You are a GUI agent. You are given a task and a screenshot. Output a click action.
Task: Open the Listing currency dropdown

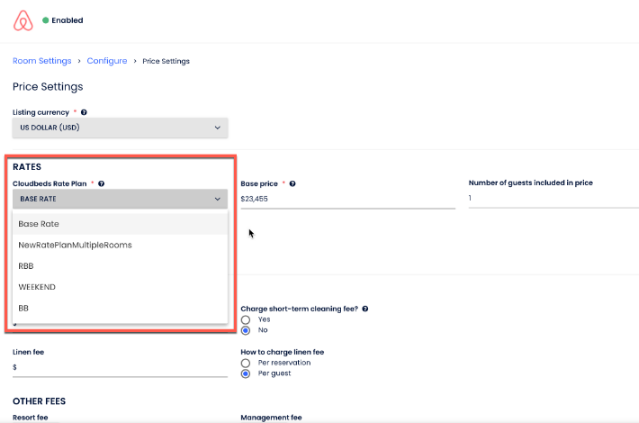(120, 128)
